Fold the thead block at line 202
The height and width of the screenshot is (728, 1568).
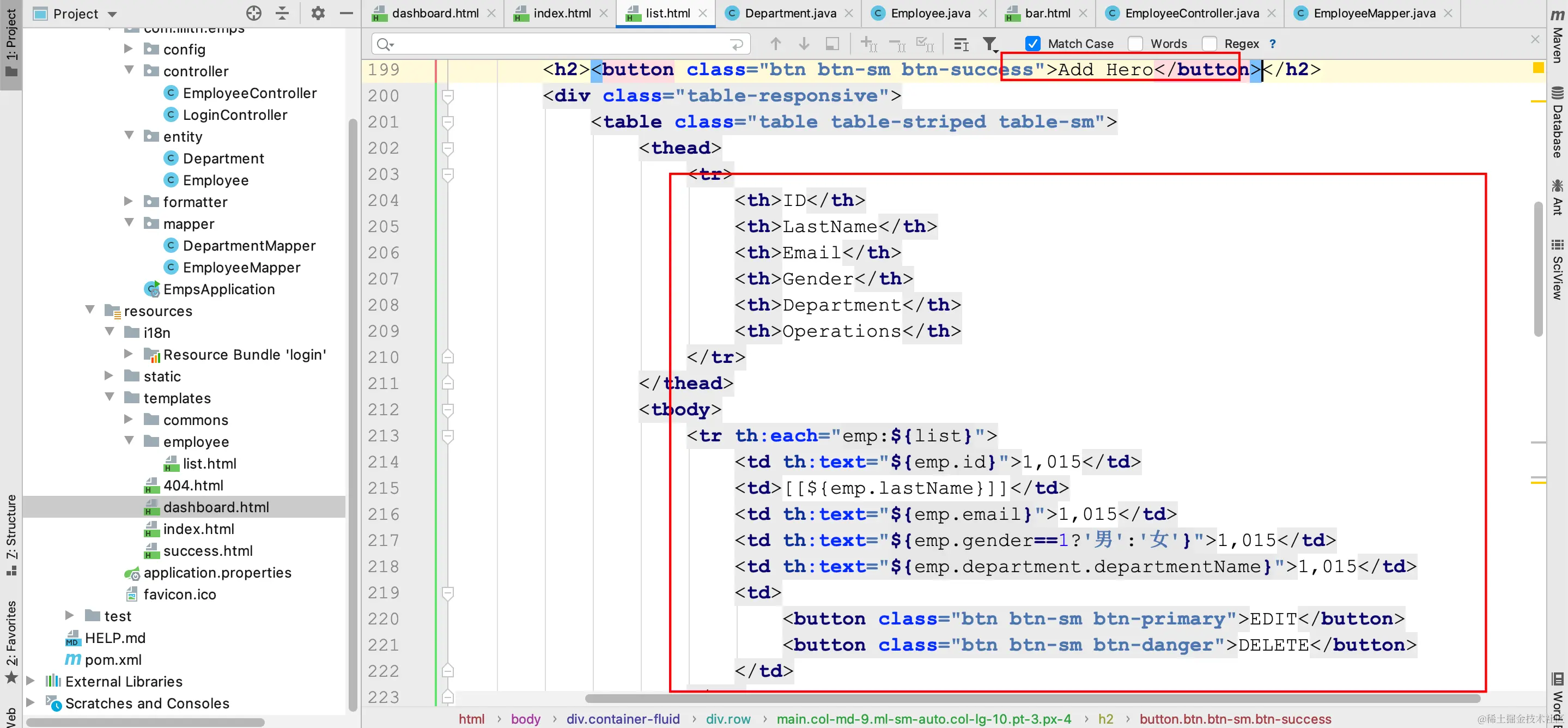(447, 149)
